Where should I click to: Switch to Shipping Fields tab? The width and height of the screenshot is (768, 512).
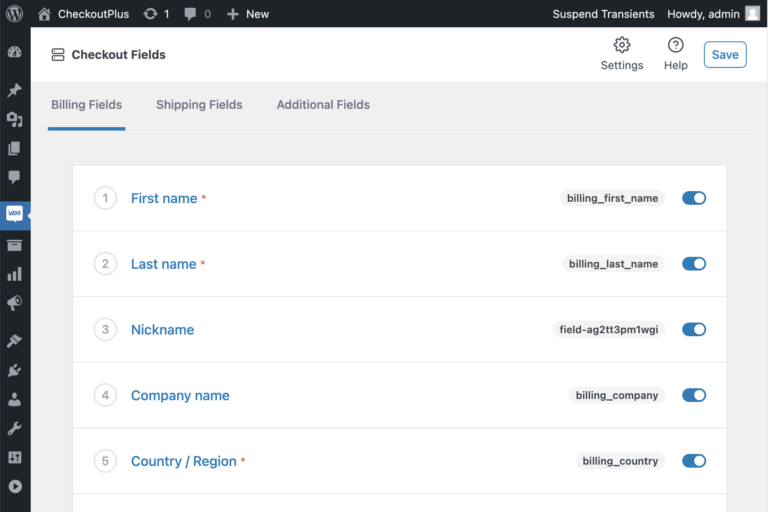pyautogui.click(x=199, y=105)
